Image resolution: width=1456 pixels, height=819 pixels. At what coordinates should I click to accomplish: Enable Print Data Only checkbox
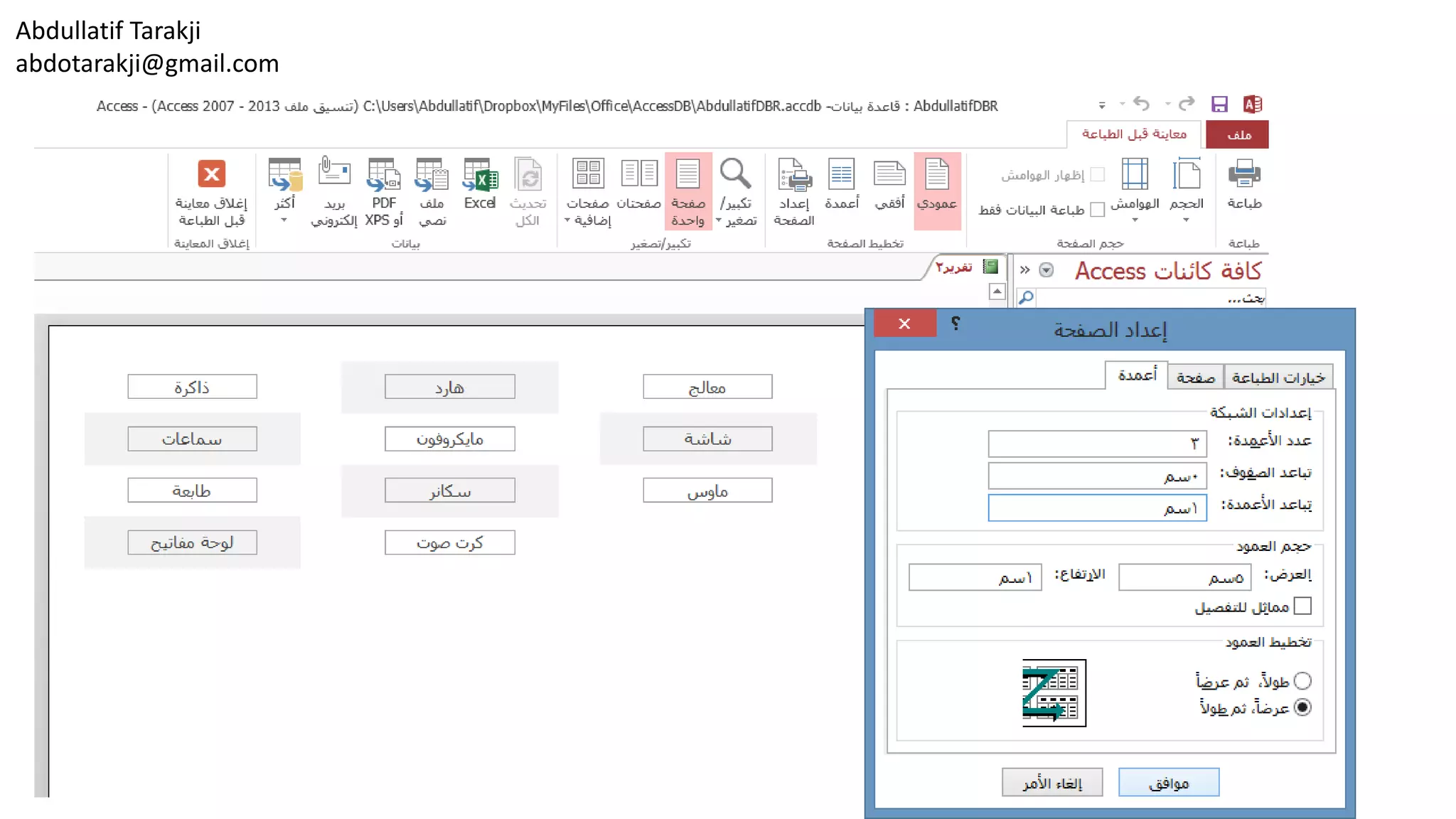point(1098,210)
